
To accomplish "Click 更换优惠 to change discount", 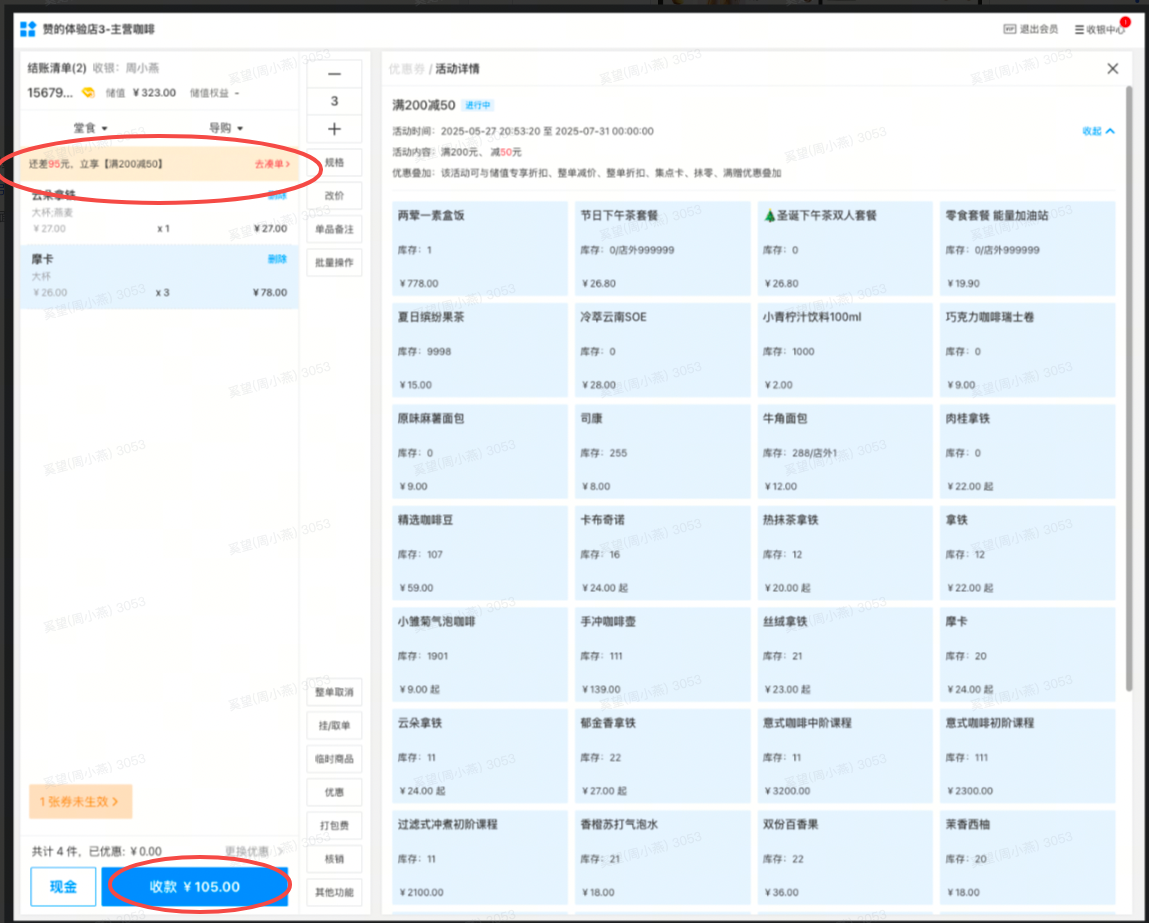I will click(x=254, y=851).
